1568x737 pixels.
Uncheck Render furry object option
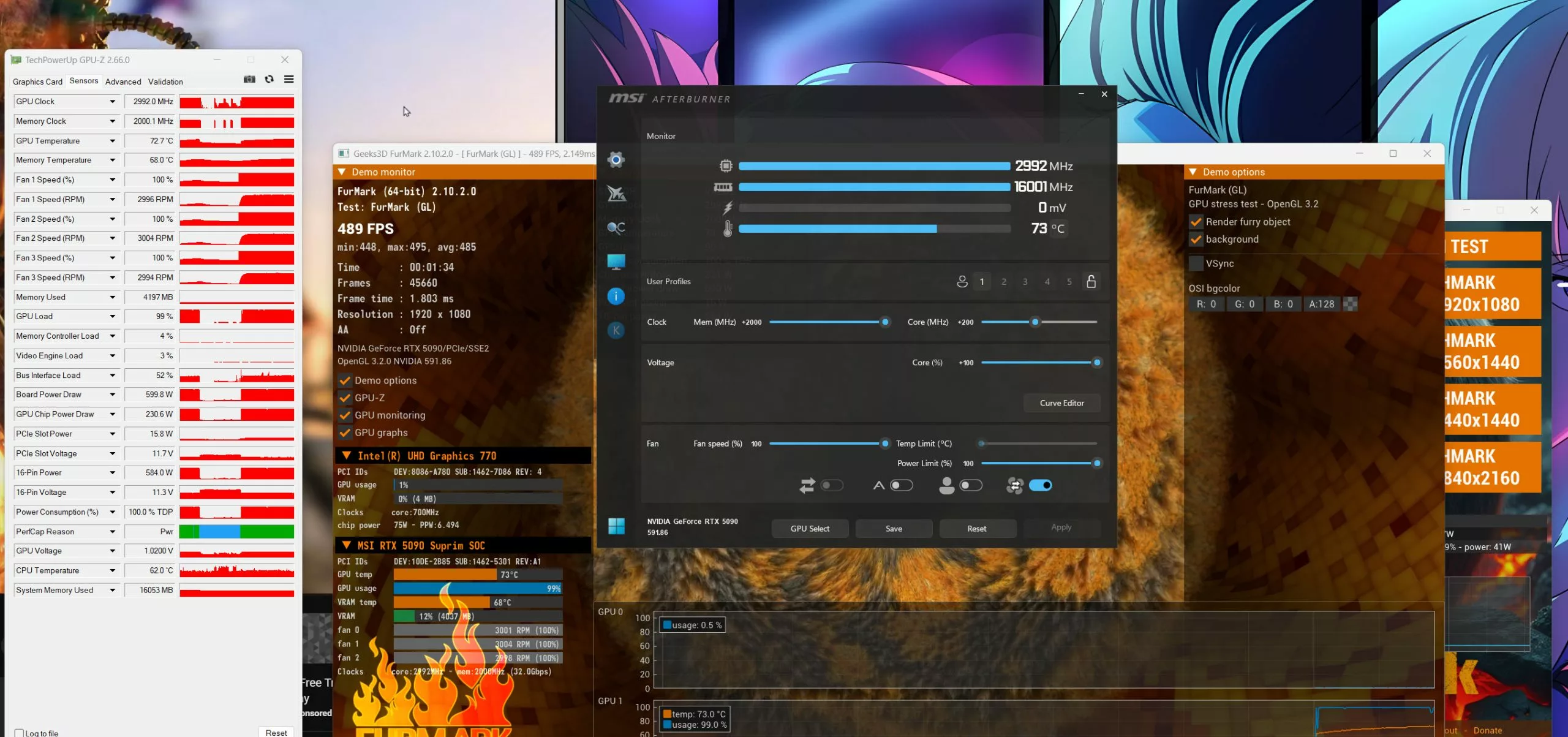(1196, 222)
